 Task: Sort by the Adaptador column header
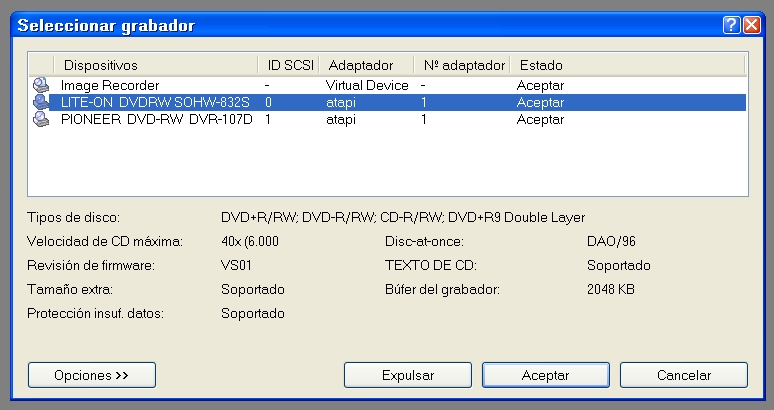[x=367, y=65]
